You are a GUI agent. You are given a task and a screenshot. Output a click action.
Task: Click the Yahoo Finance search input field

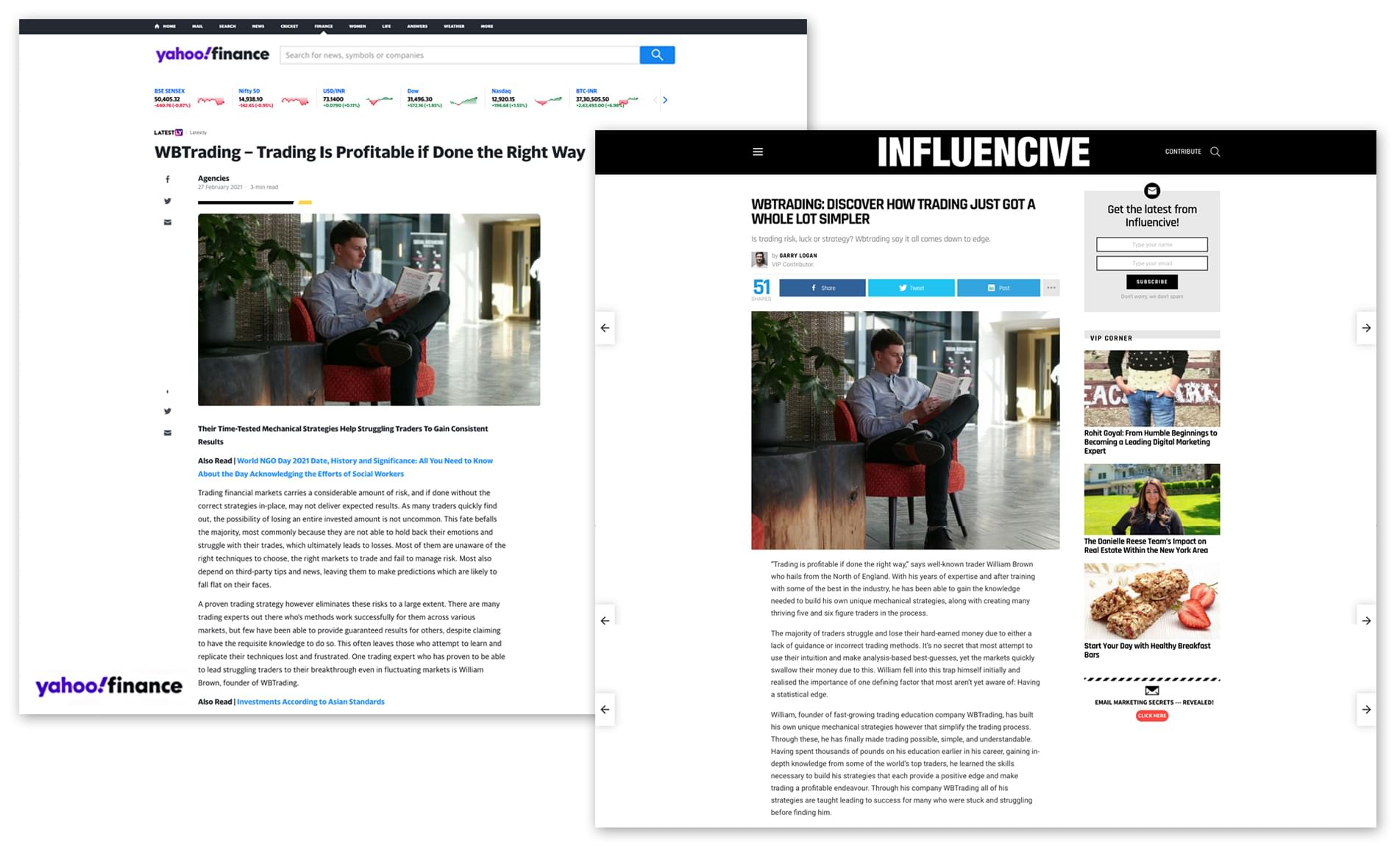point(460,55)
